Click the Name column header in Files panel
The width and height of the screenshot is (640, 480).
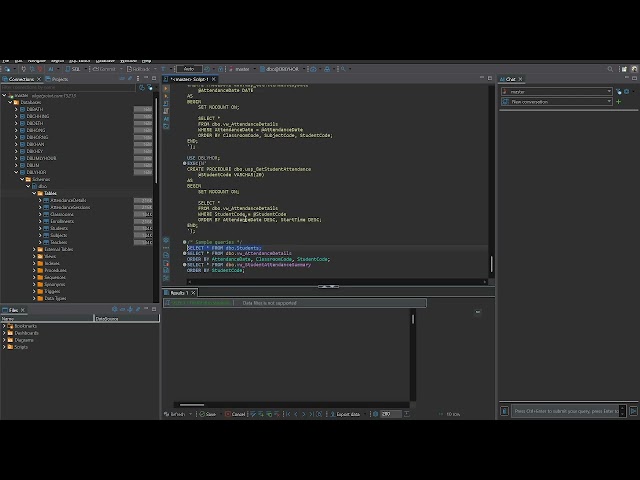click(47, 319)
